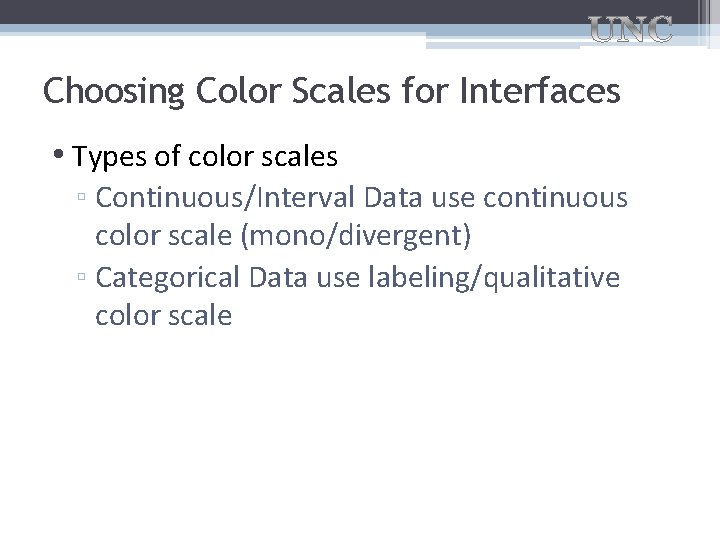This screenshot has height=540, width=720.
Task: Click the word "Types" in the main bullet
Action: [108, 158]
